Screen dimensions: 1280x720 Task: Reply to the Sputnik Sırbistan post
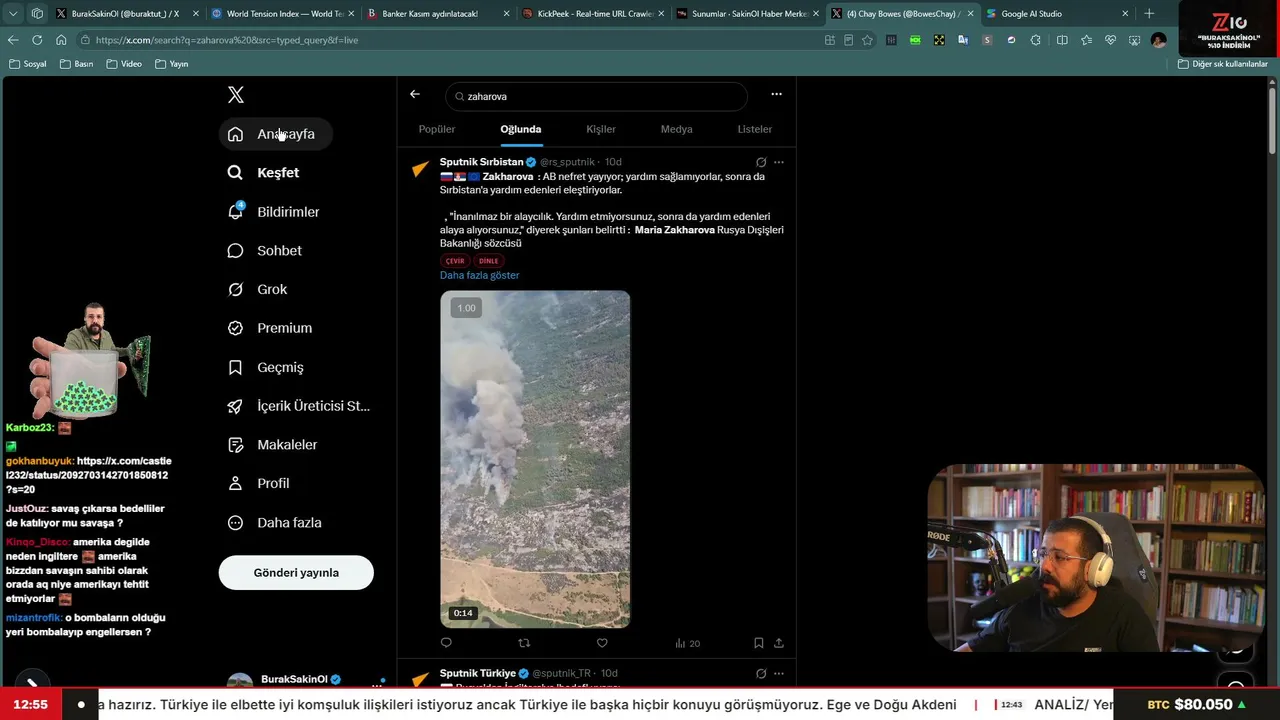[446, 643]
